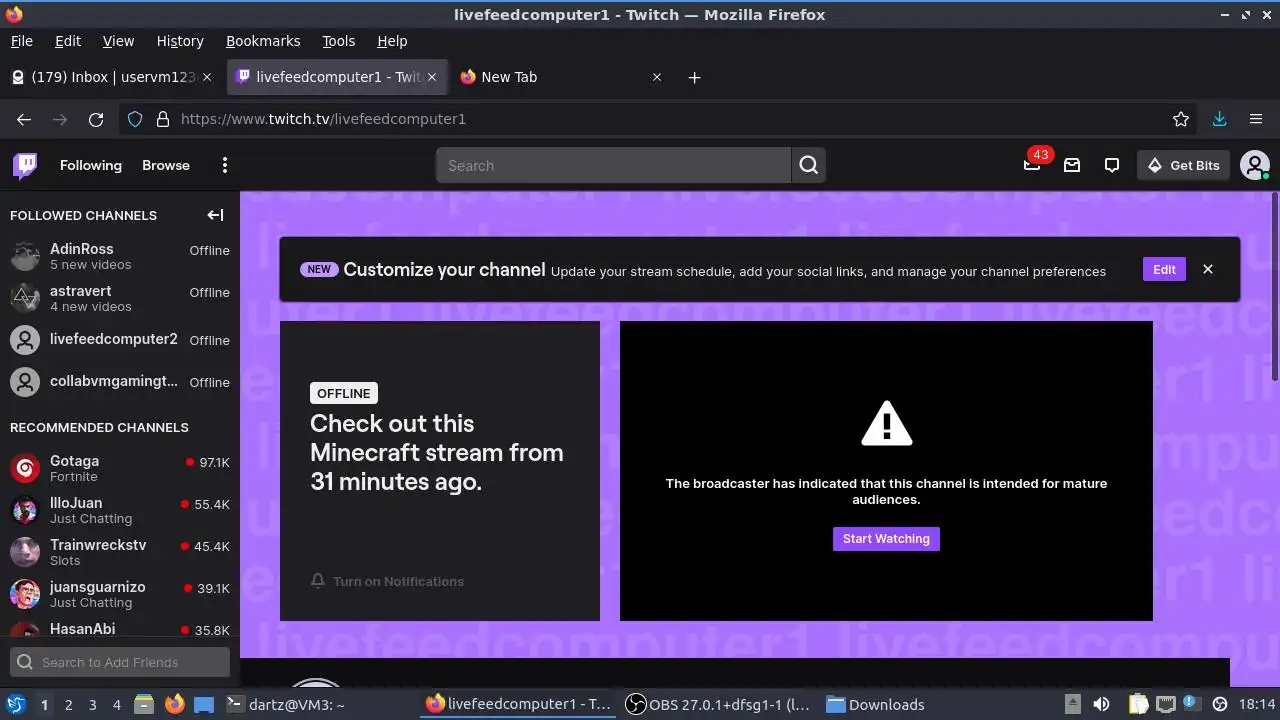Click the volume speaker tray icon
Viewport: 1280px width, 720px height.
pyautogui.click(x=1101, y=704)
